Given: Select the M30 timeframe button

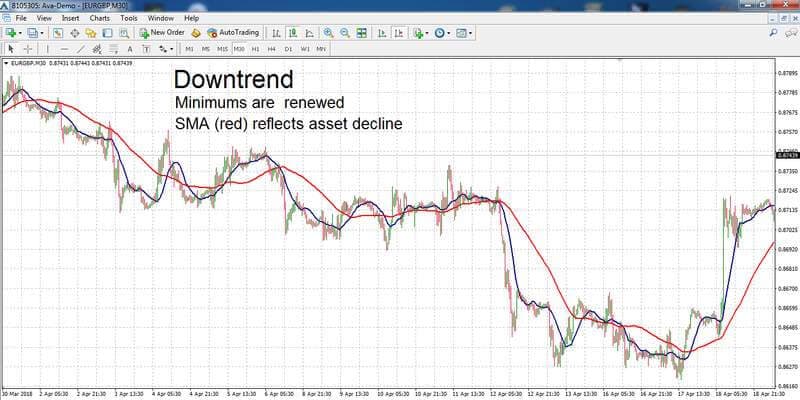Looking at the screenshot, I should (239, 49).
